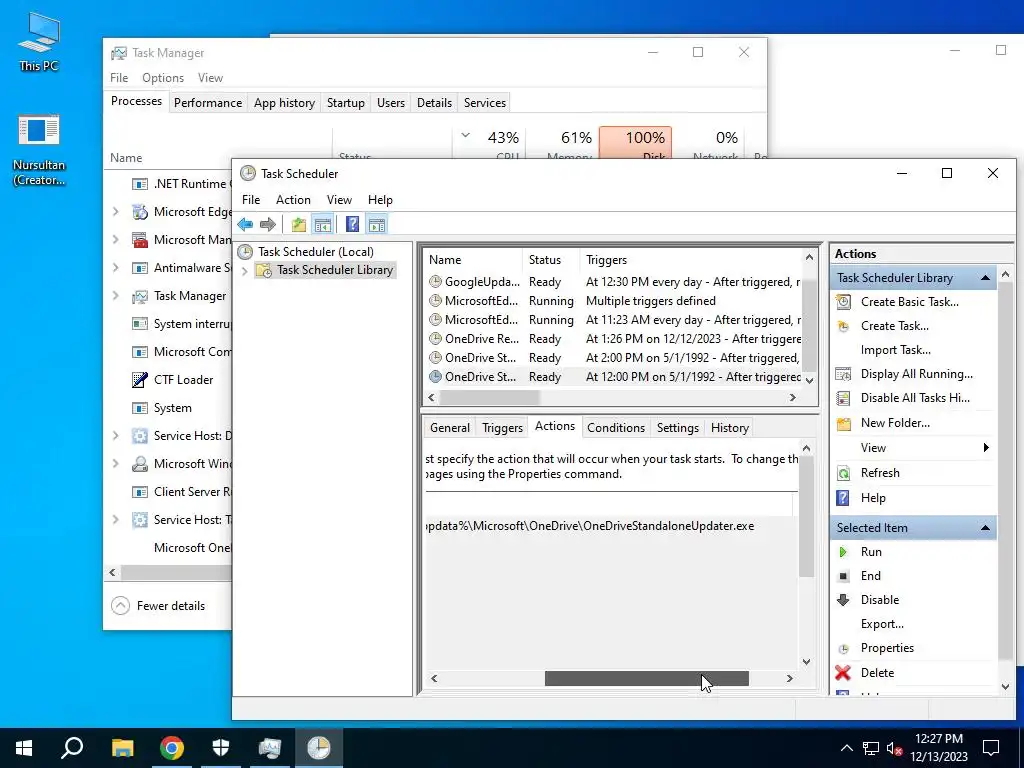Open Performance tab in Task Manager
Screen dimensions: 1024x768
tap(208, 103)
